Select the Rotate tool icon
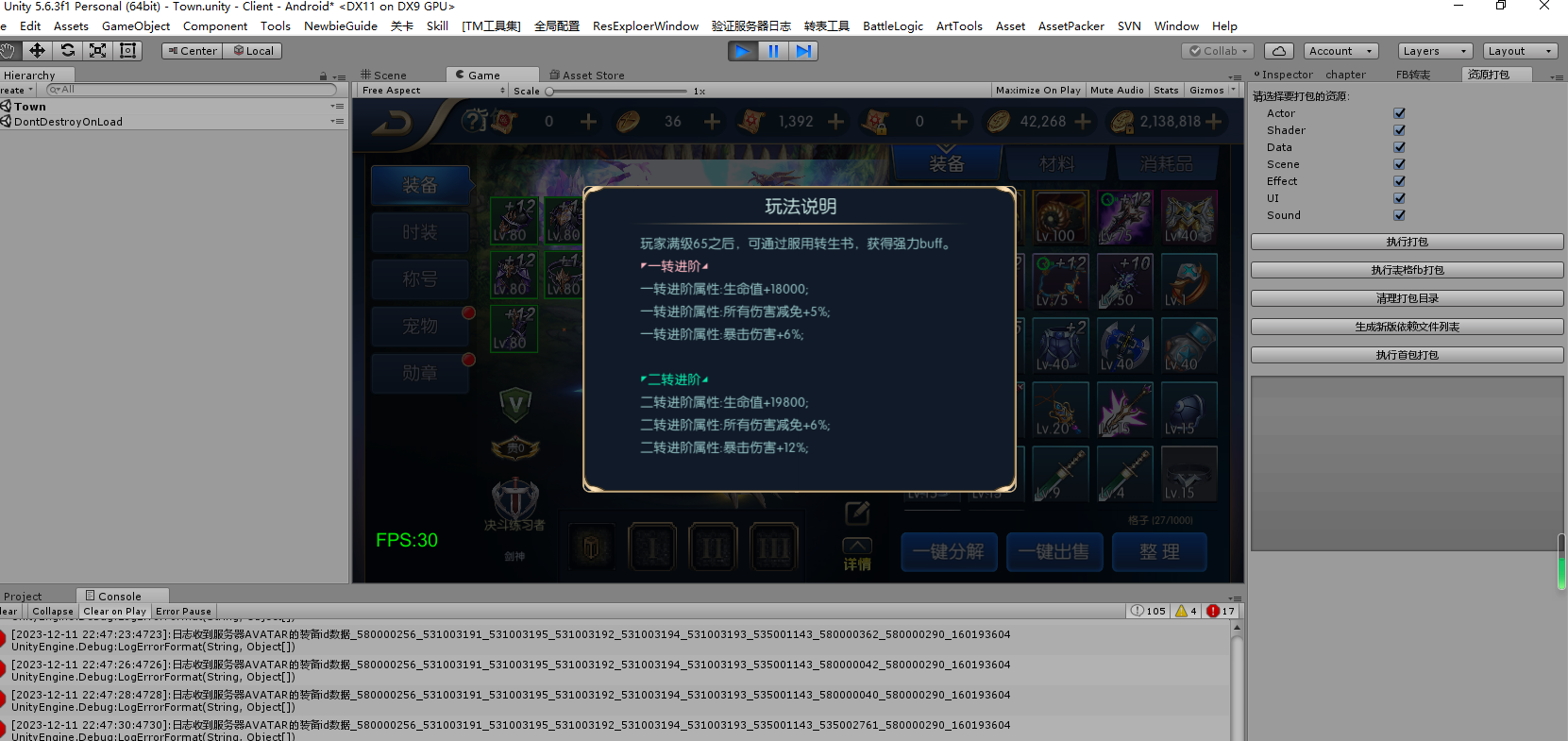The height and width of the screenshot is (741, 1568). click(68, 51)
